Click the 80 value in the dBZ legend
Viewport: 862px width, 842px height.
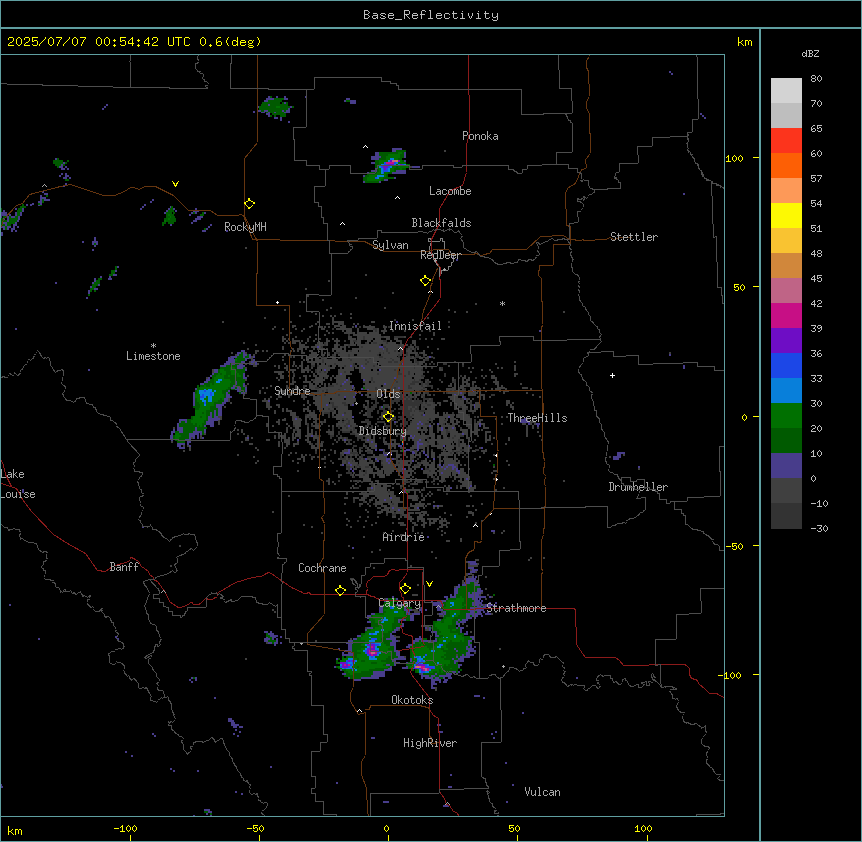point(816,79)
